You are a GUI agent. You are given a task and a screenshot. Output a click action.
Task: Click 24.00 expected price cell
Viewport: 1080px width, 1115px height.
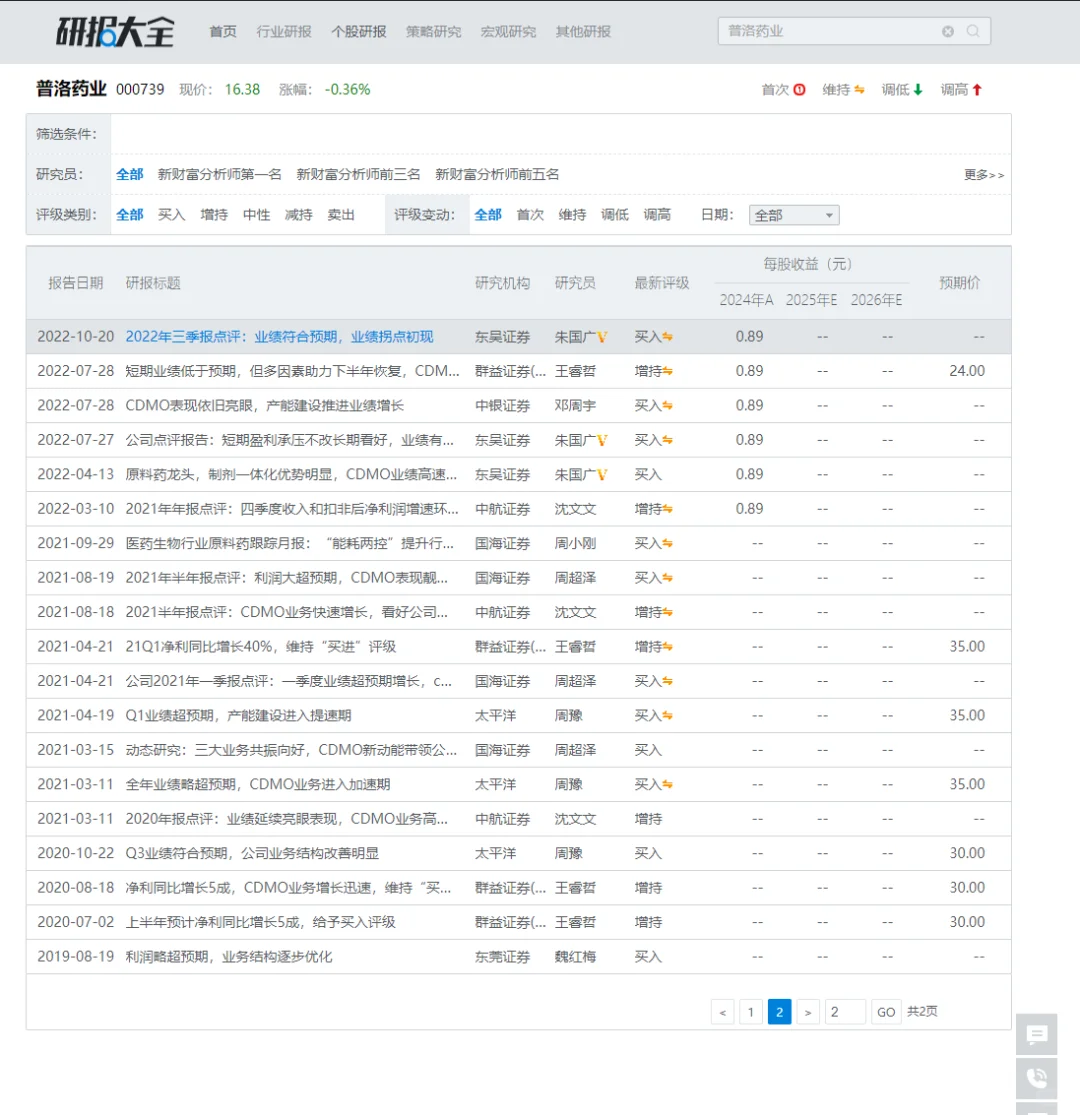[967, 371]
